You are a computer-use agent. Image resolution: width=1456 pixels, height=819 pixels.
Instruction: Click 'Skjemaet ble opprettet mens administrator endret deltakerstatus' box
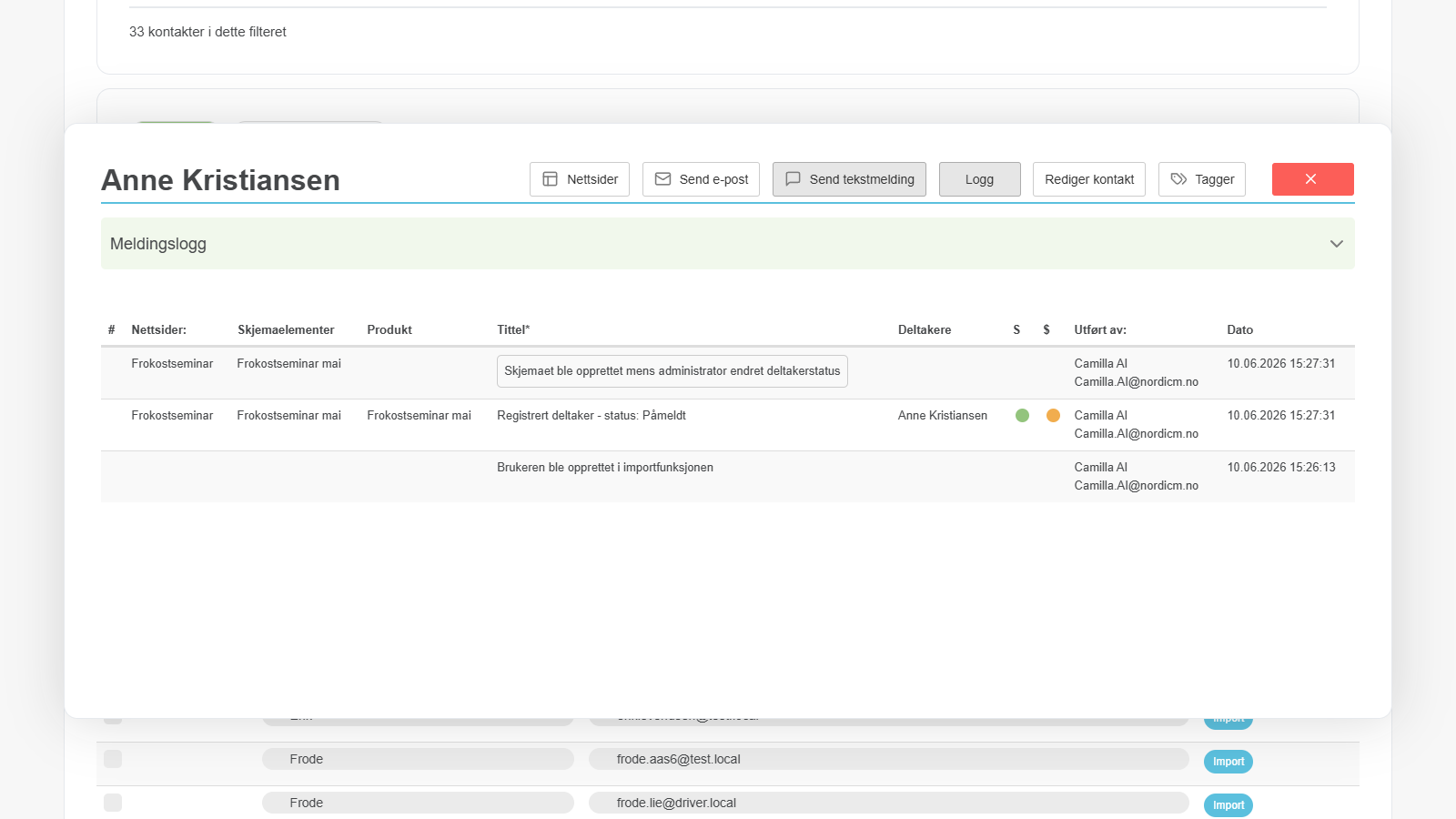(672, 371)
